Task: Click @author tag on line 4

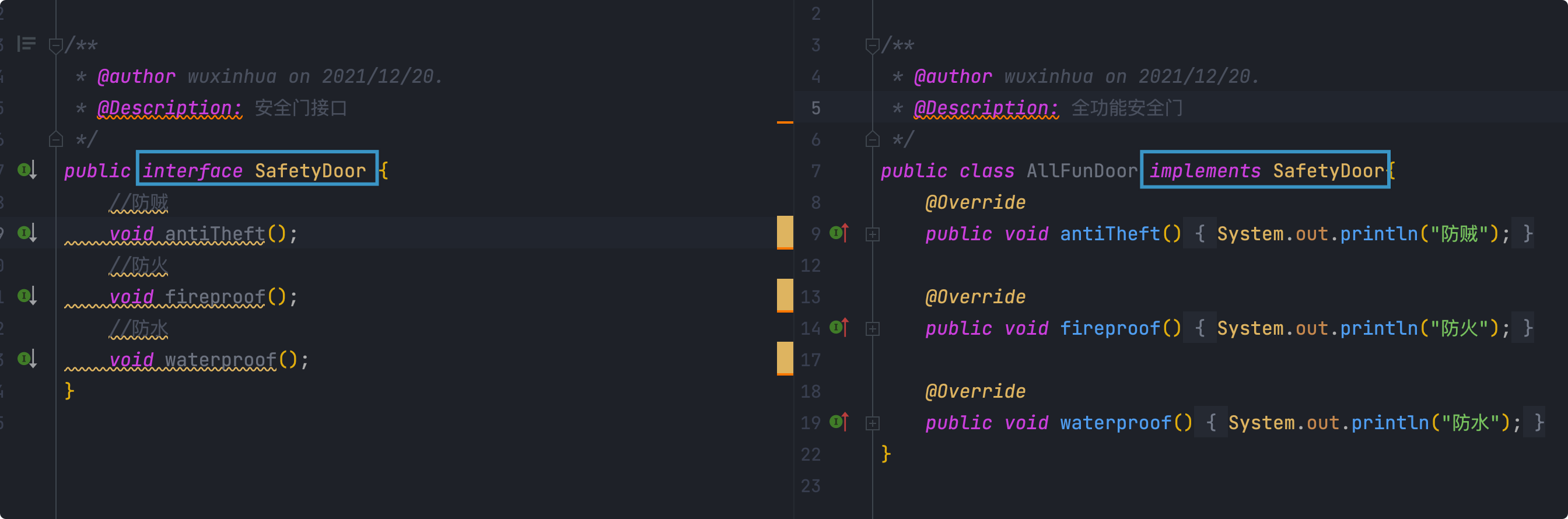Action: (953, 76)
